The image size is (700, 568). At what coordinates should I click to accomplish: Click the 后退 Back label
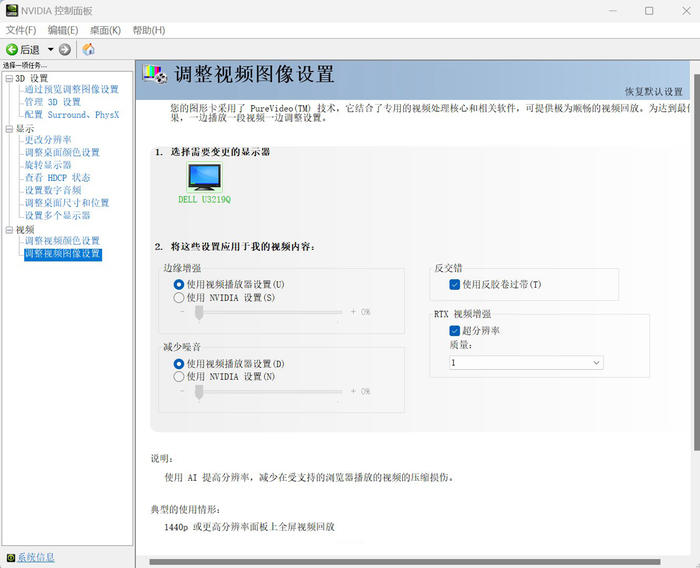tap(30, 50)
